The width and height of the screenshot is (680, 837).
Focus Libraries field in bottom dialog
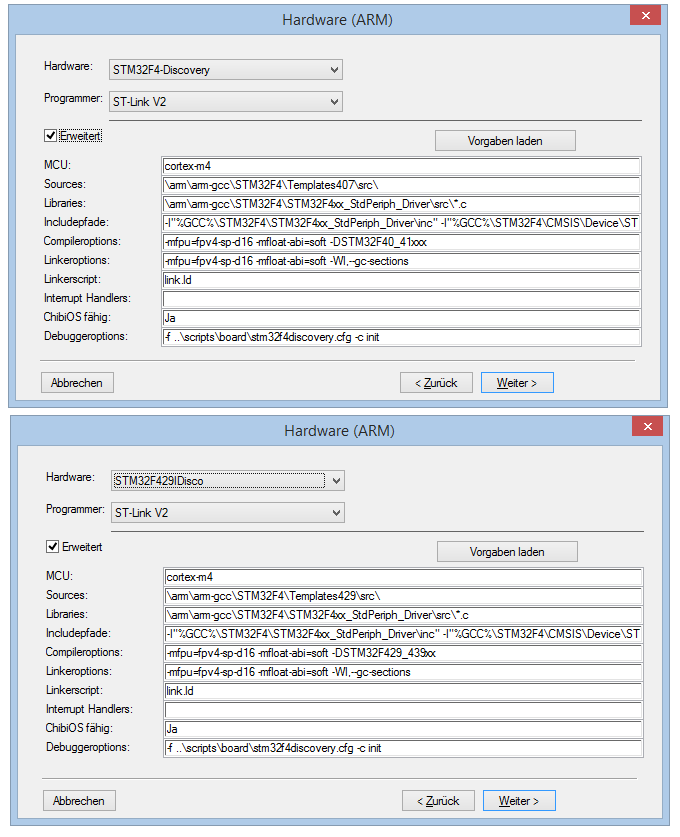click(404, 615)
